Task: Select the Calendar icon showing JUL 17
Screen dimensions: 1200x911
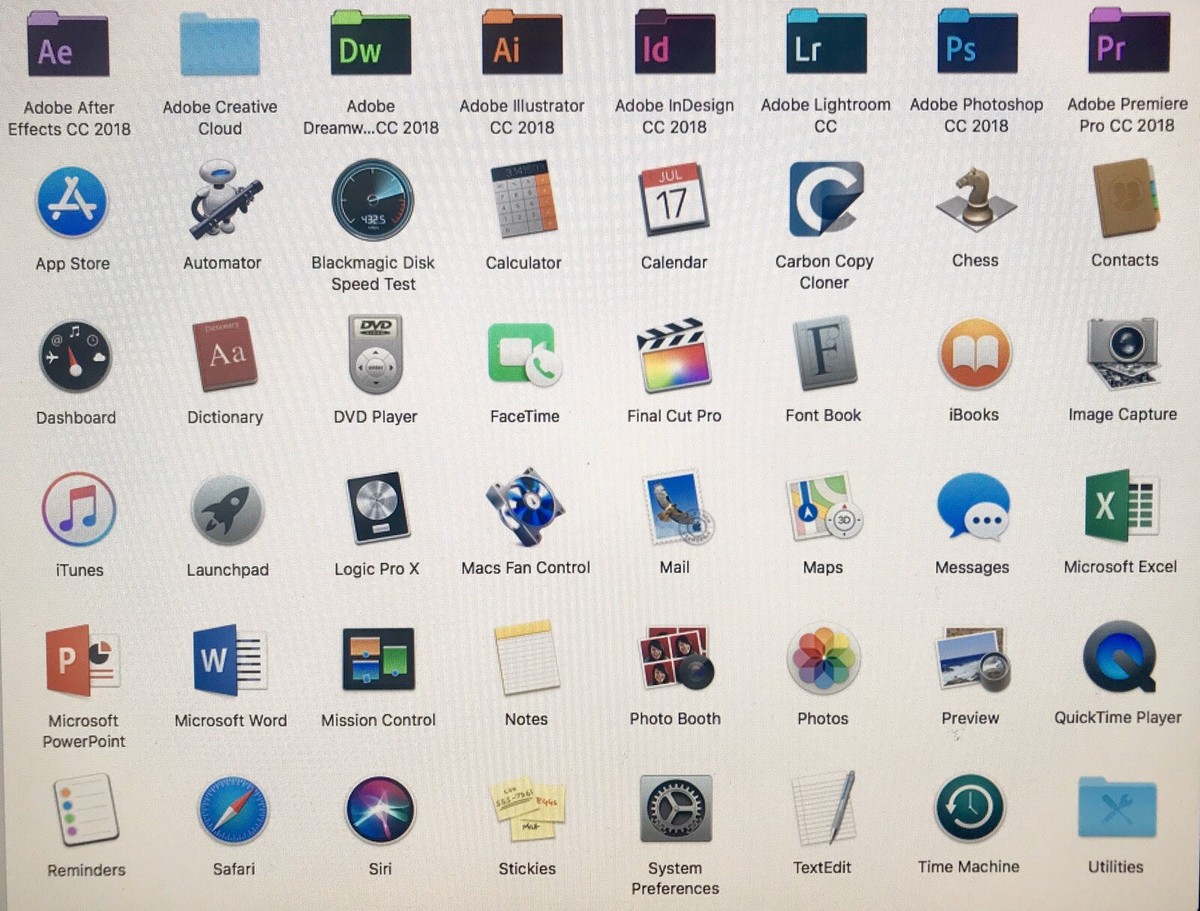Action: click(x=673, y=199)
